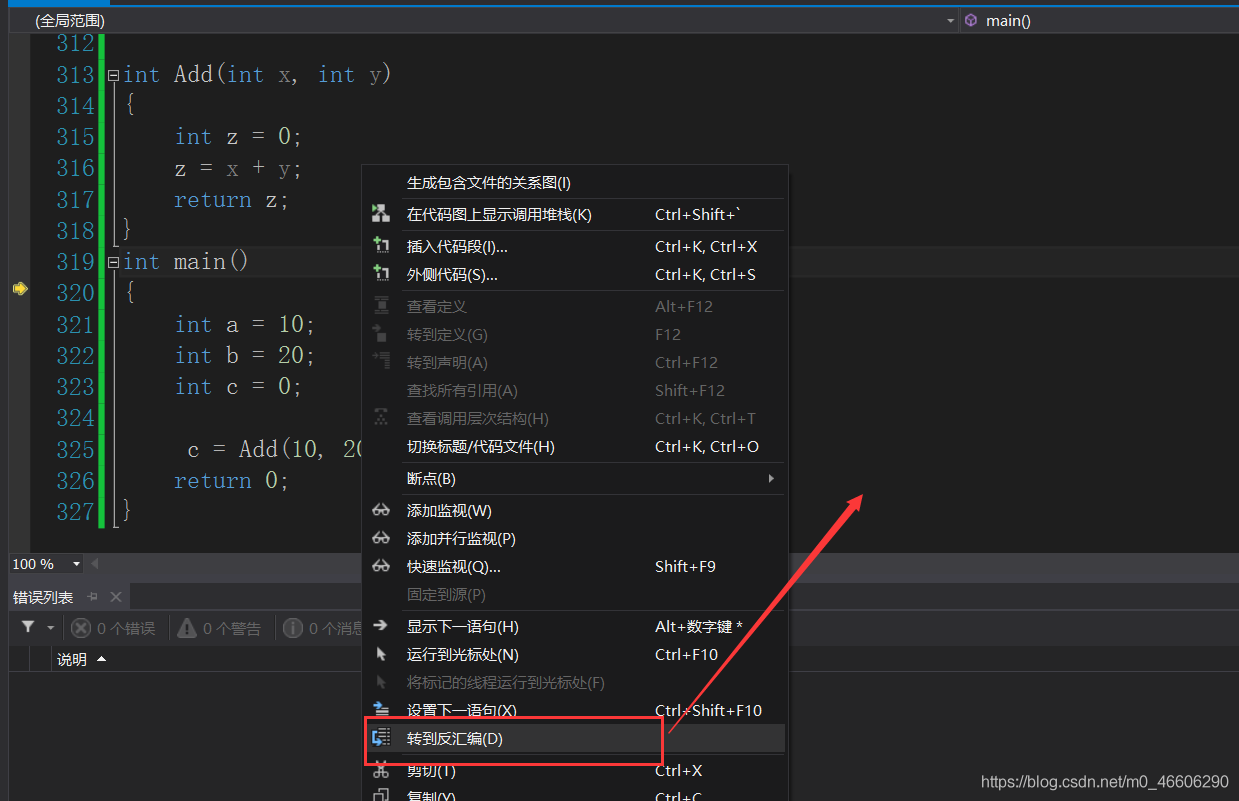Close the 错误列表 panel
This screenshot has width=1239, height=801.
[116, 597]
